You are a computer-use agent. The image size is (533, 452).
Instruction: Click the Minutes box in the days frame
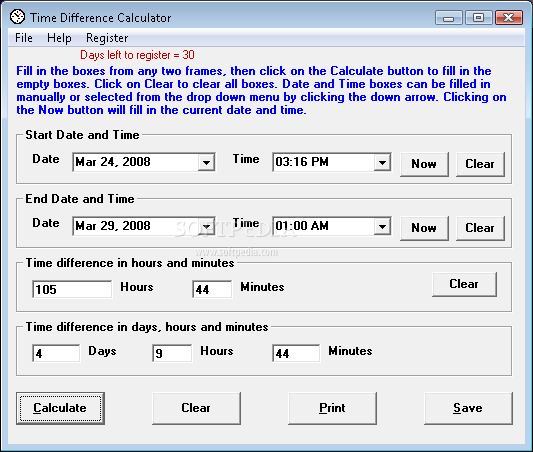click(x=296, y=353)
